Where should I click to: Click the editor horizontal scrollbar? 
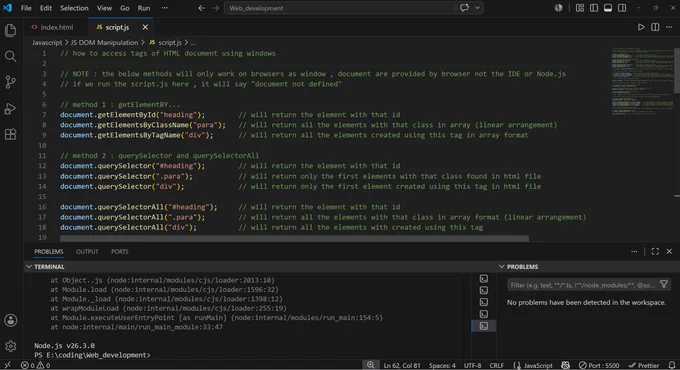coord(294,238)
